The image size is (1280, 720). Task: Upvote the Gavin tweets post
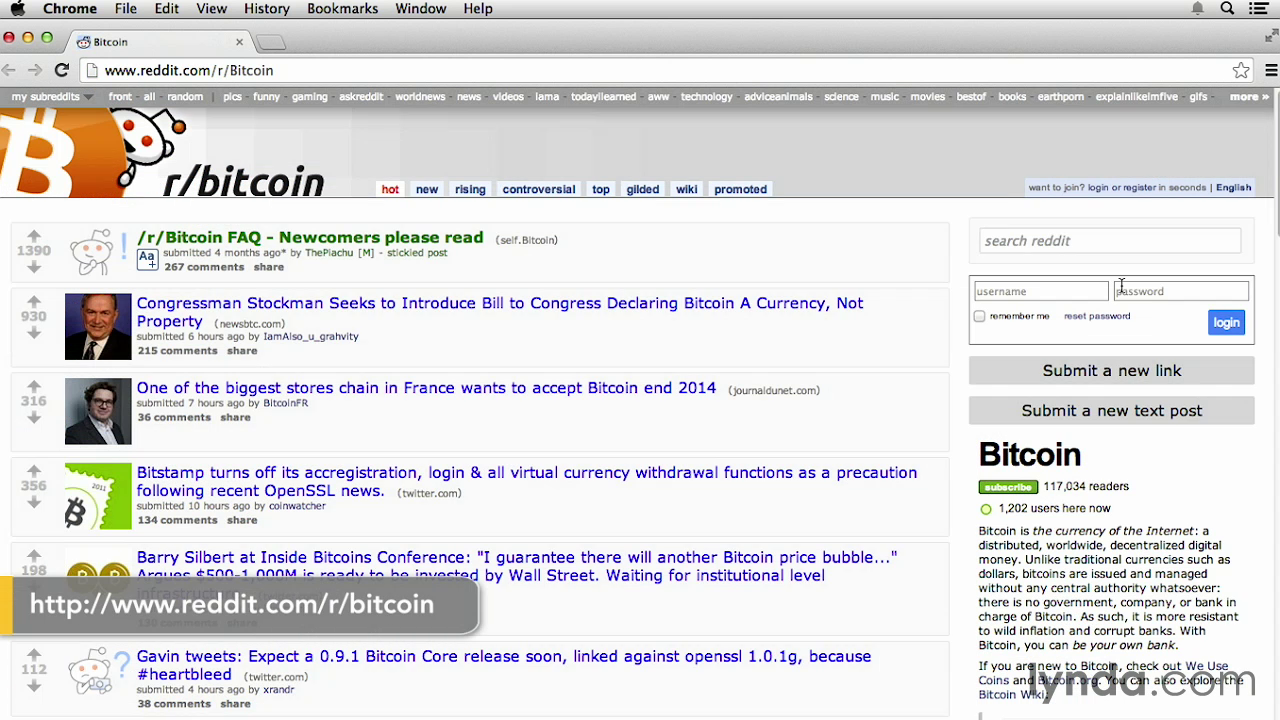[x=34, y=654]
